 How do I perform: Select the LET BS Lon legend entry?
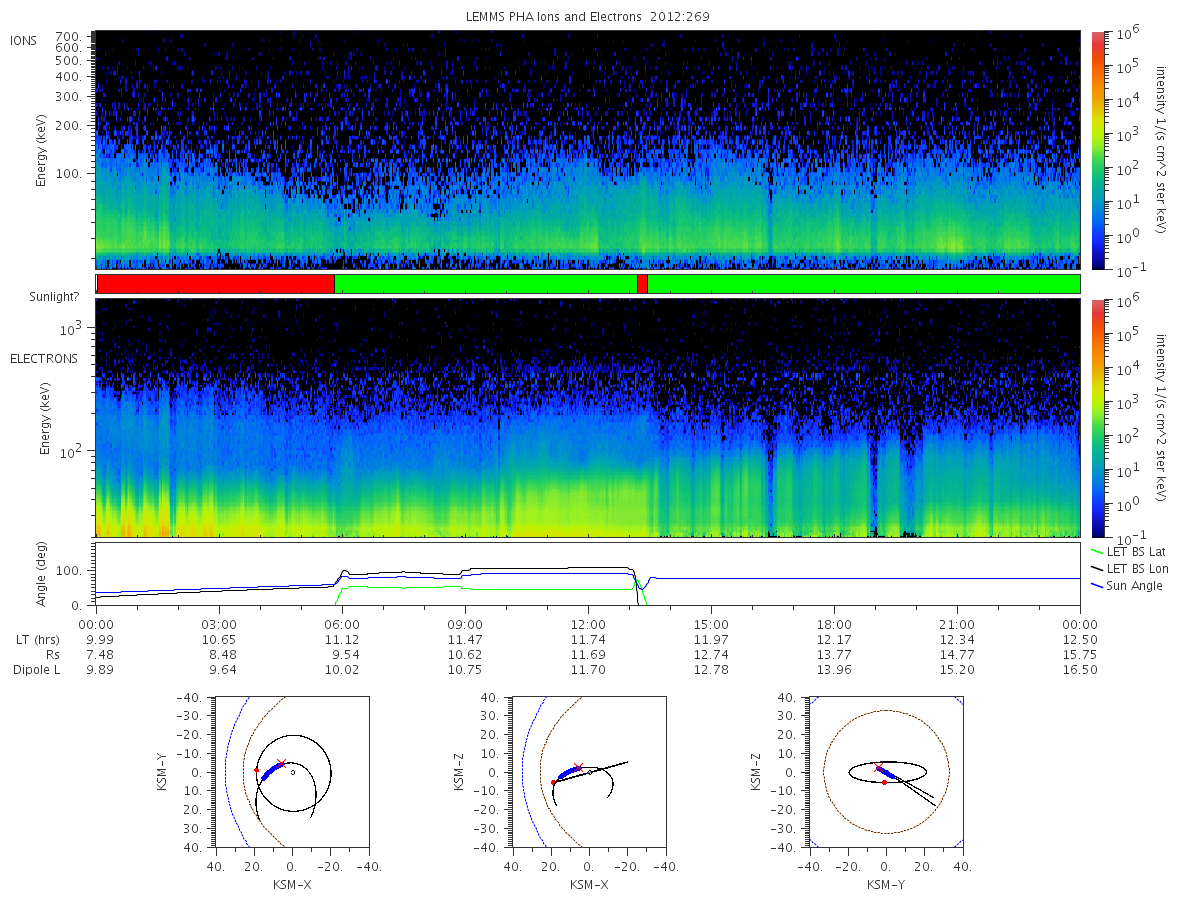click(1128, 568)
